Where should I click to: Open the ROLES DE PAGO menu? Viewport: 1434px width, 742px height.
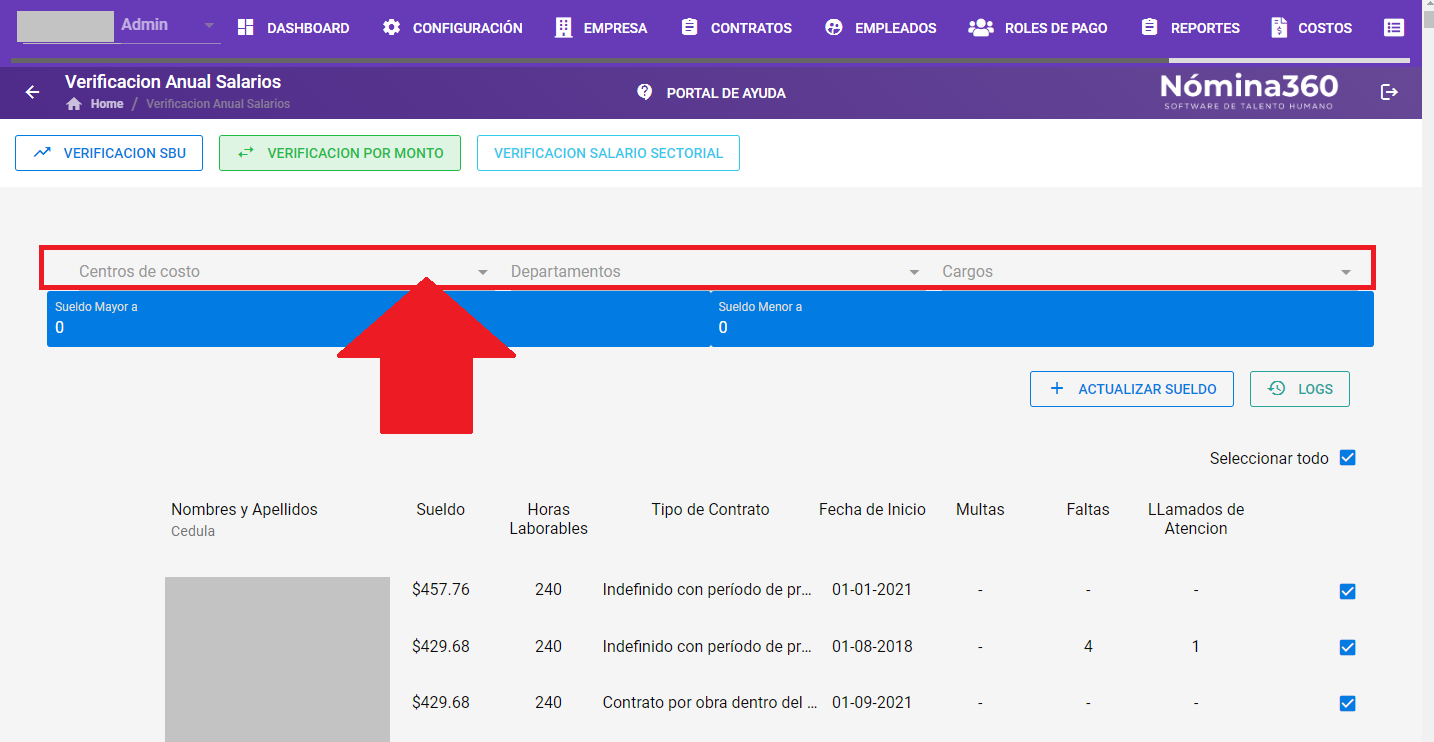tap(1038, 28)
